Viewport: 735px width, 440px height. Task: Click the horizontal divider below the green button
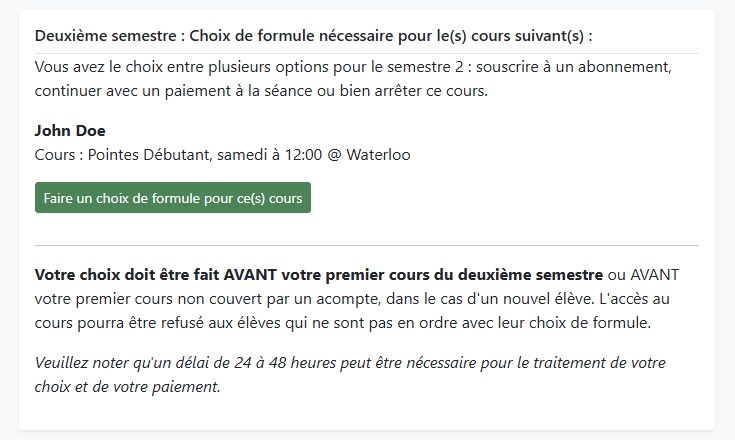(x=367, y=245)
